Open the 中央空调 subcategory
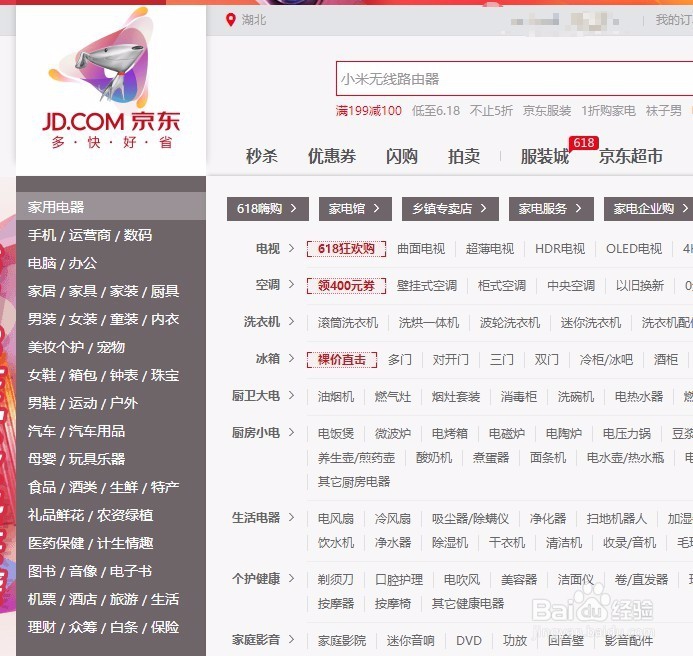This screenshot has height=656, width=693. click(x=571, y=286)
